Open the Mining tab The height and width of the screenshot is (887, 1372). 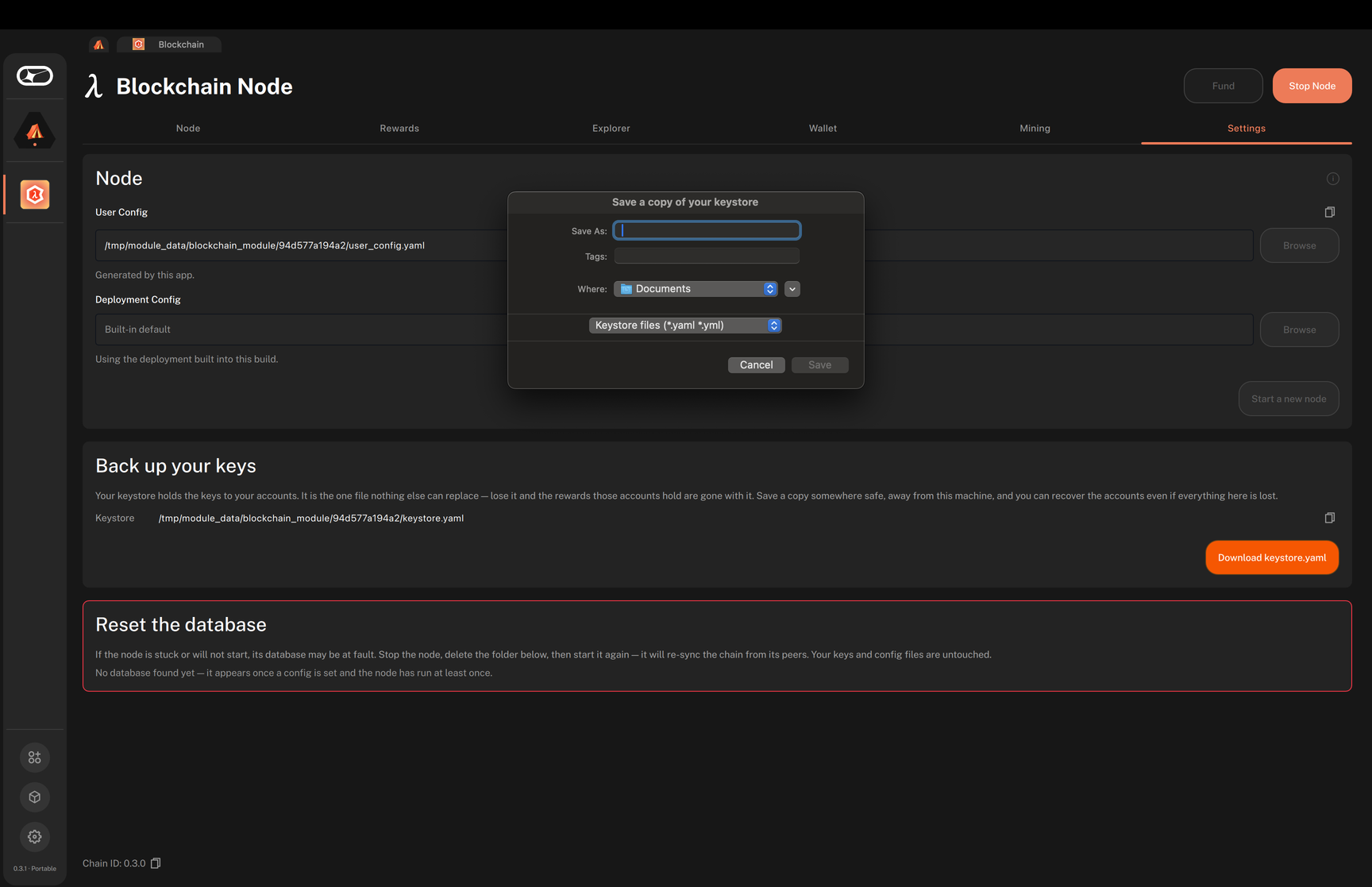pyautogui.click(x=1035, y=128)
